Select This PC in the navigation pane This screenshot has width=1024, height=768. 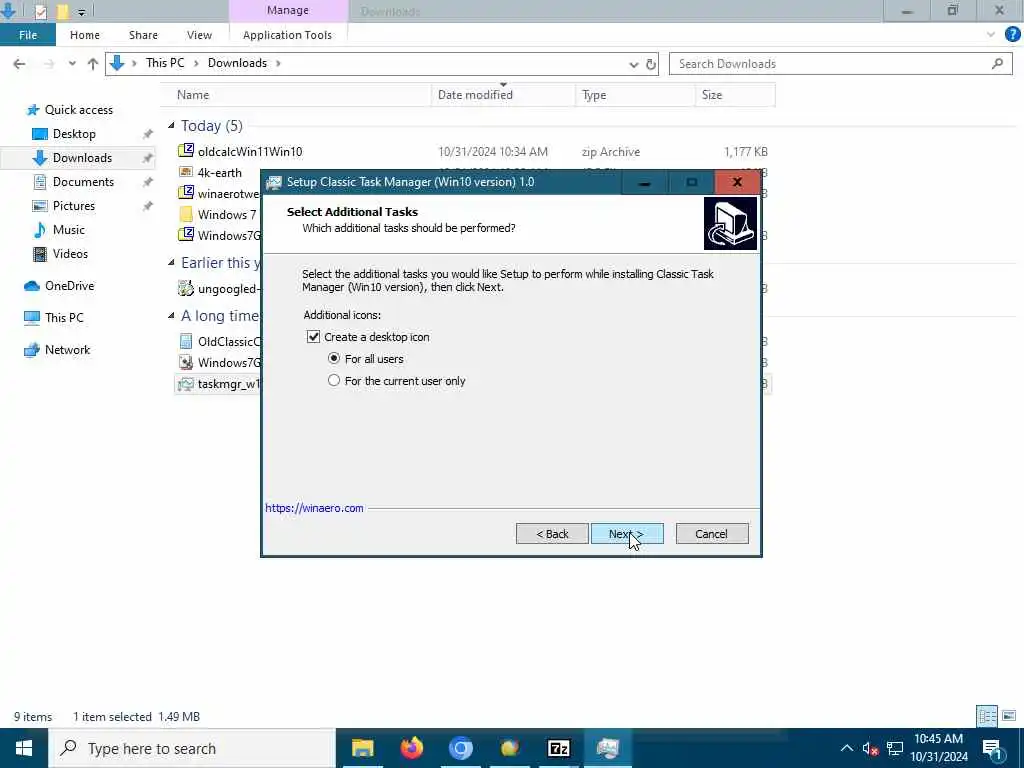[x=64, y=318]
